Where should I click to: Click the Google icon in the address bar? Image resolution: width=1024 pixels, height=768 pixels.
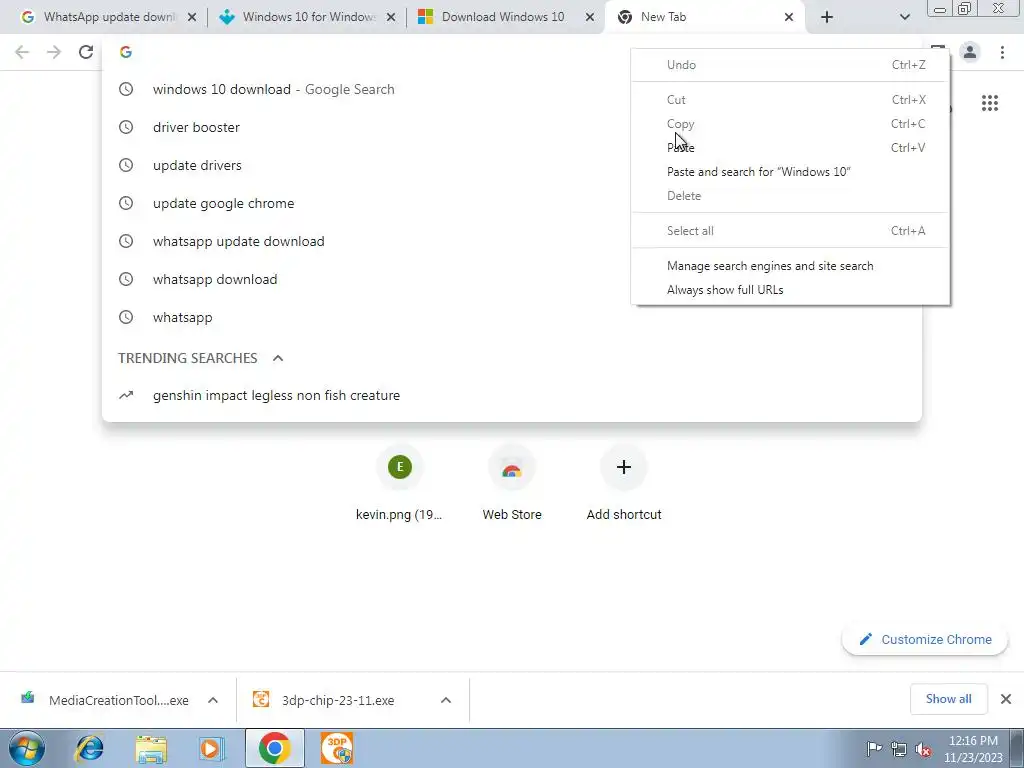[x=126, y=52]
